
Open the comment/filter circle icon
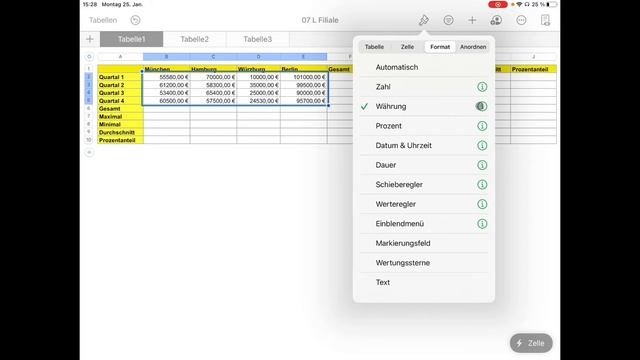448,20
